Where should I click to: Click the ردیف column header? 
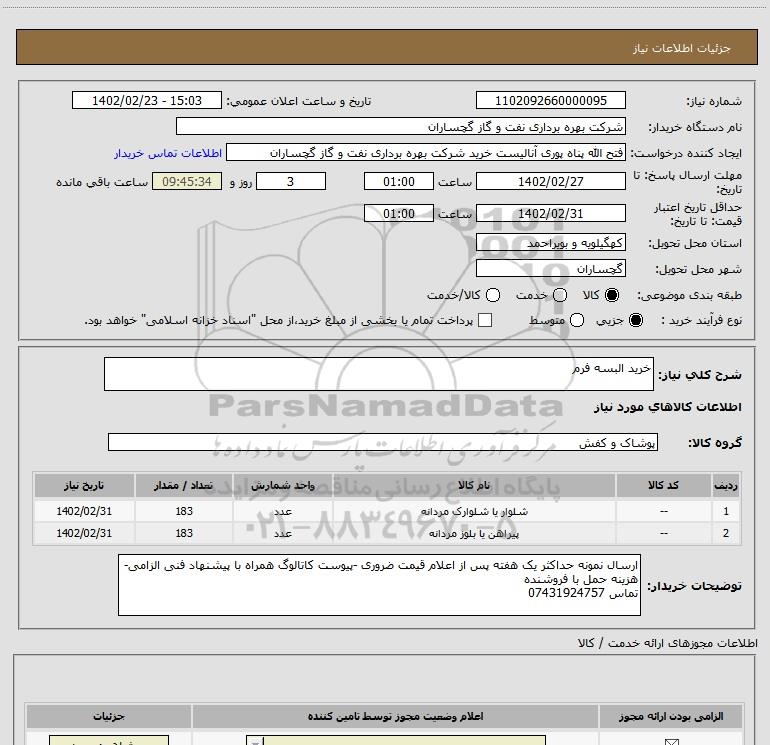click(726, 485)
